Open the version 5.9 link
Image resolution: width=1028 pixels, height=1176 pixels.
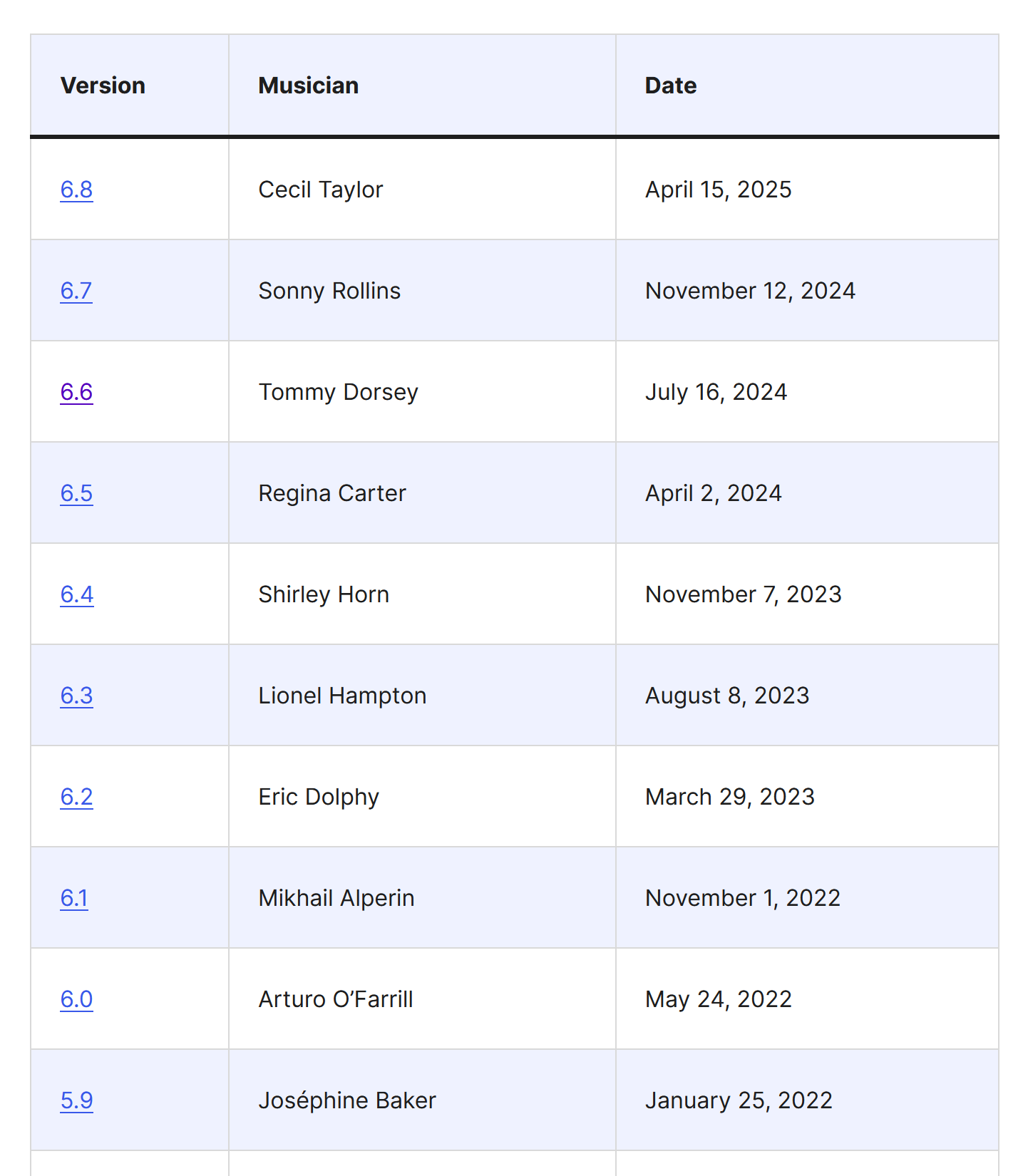[76, 1100]
